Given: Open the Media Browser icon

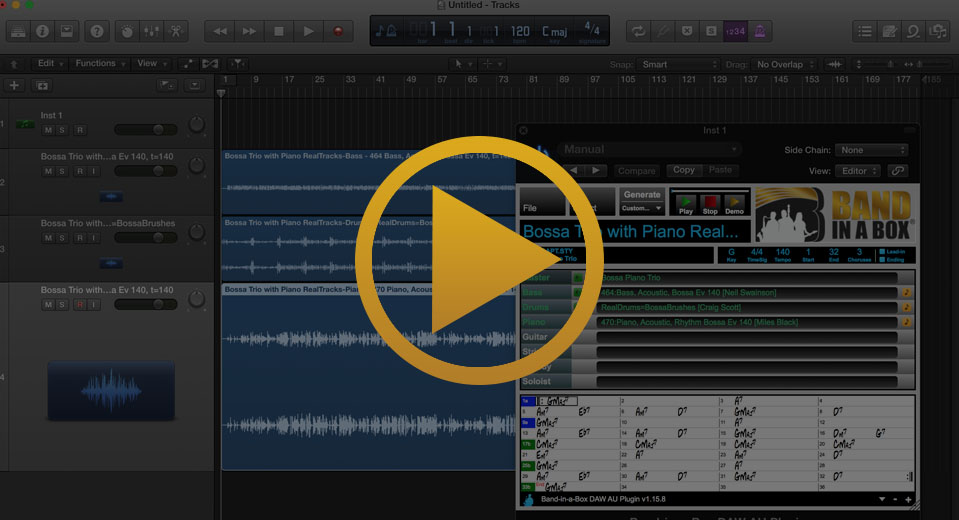Looking at the screenshot, I should click(x=938, y=31).
